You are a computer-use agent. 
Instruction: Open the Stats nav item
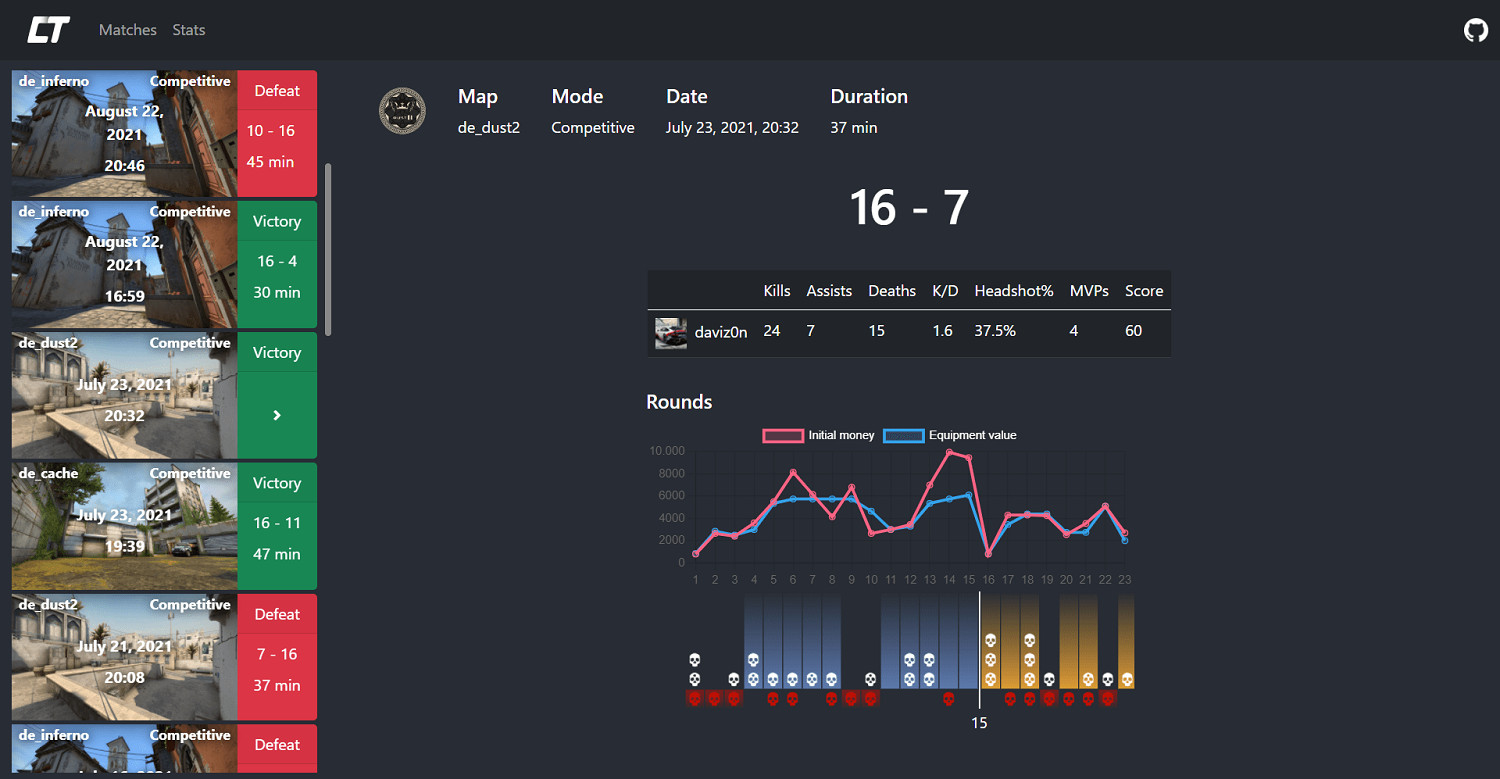188,30
